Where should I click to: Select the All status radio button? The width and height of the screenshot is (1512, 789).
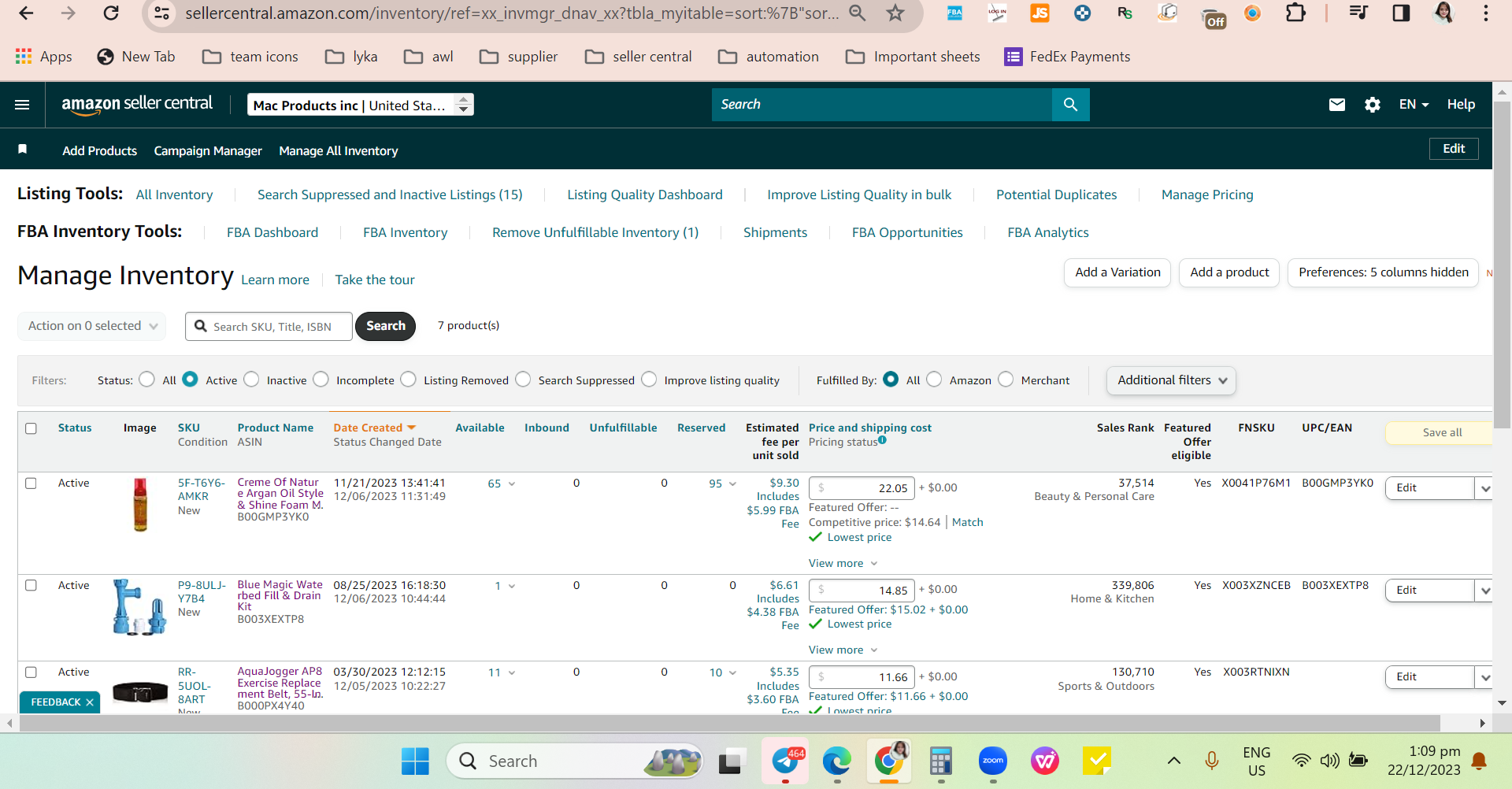[147, 380]
